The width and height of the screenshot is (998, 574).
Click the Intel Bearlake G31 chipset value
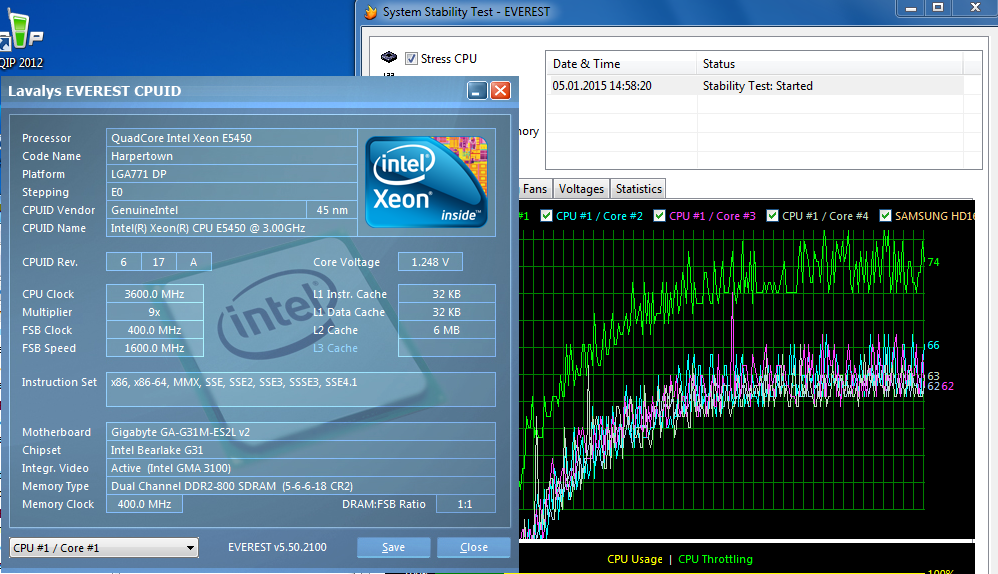pyautogui.click(x=300, y=450)
